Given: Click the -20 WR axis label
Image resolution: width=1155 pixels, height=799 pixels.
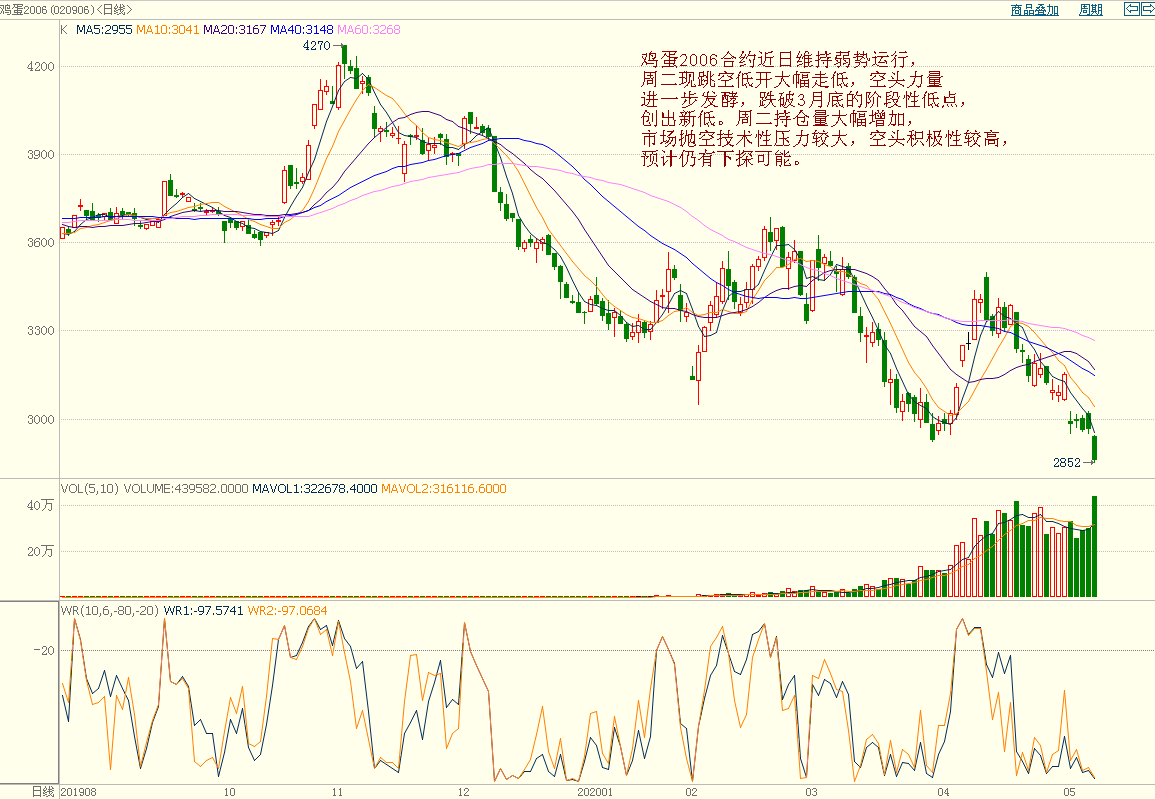Looking at the screenshot, I should click(44, 650).
